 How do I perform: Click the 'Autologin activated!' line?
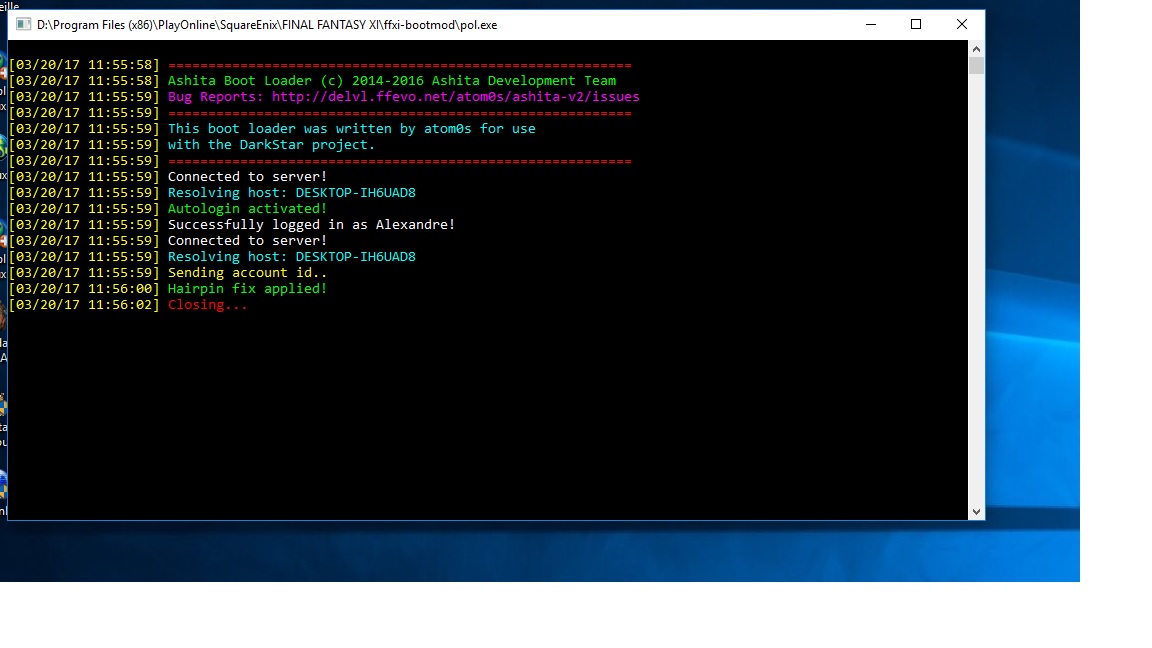click(247, 209)
